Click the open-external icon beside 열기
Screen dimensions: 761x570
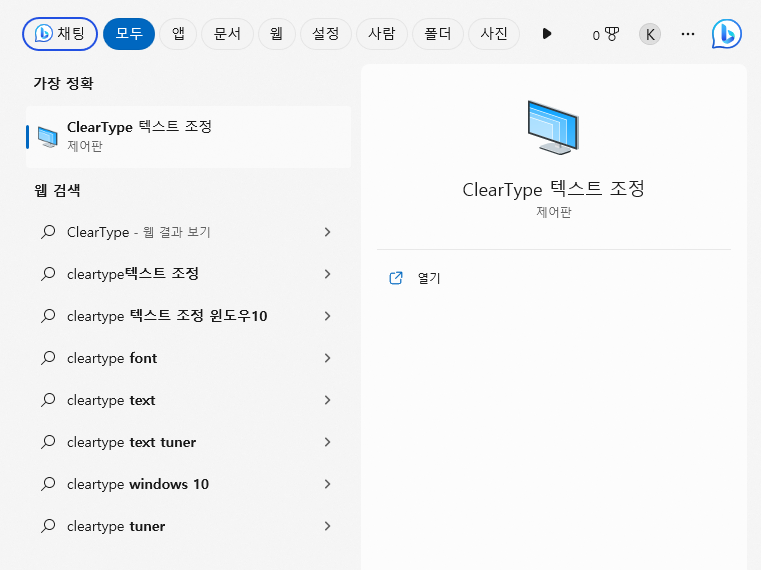click(396, 278)
